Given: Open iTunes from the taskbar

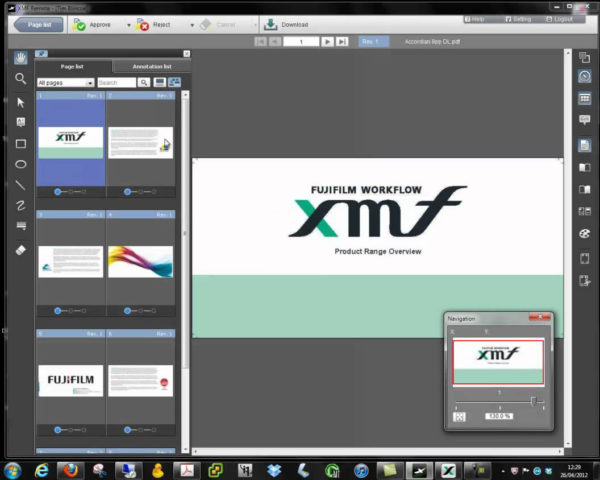Looking at the screenshot, I should pos(361,470).
